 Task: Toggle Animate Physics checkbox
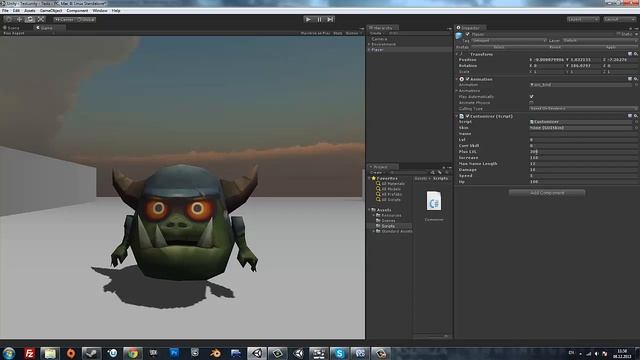[x=531, y=102]
